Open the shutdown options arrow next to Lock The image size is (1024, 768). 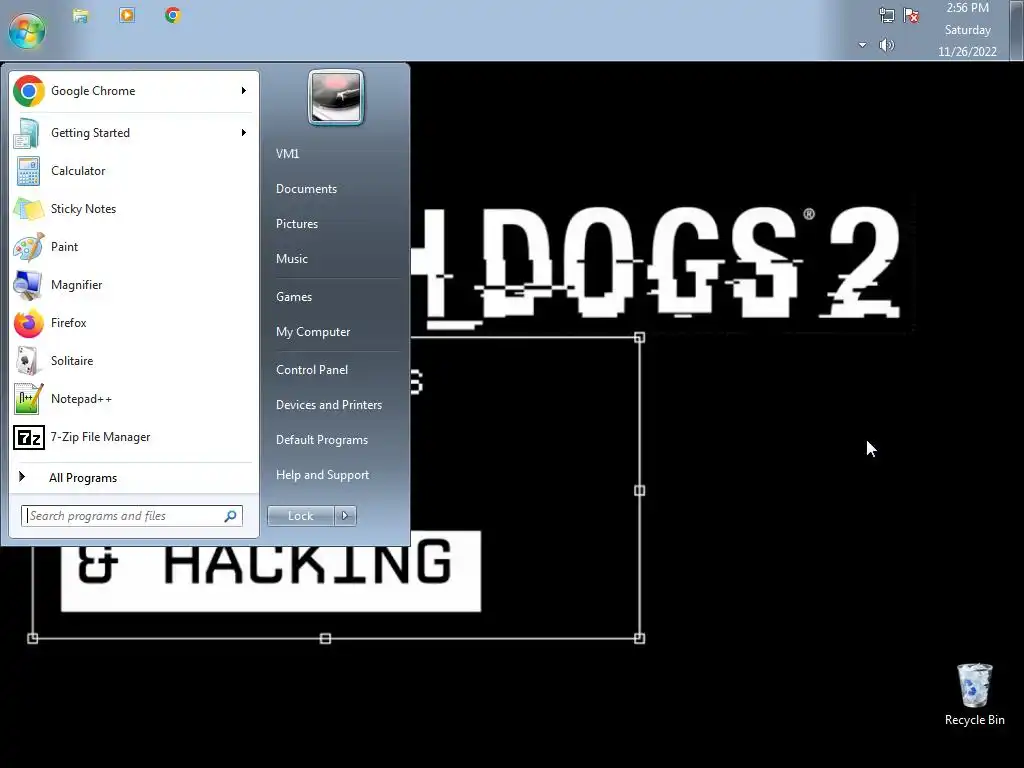(x=345, y=516)
